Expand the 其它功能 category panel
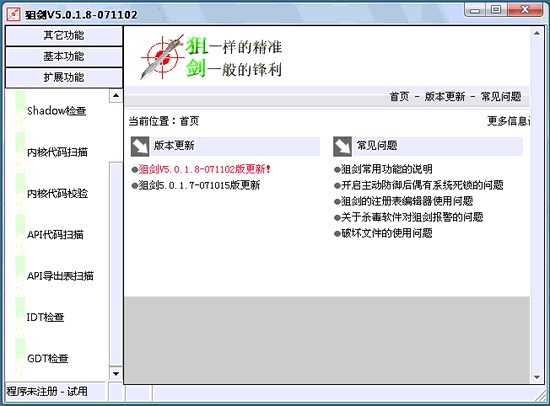Image resolution: width=550 pixels, height=406 pixels. (x=64, y=35)
